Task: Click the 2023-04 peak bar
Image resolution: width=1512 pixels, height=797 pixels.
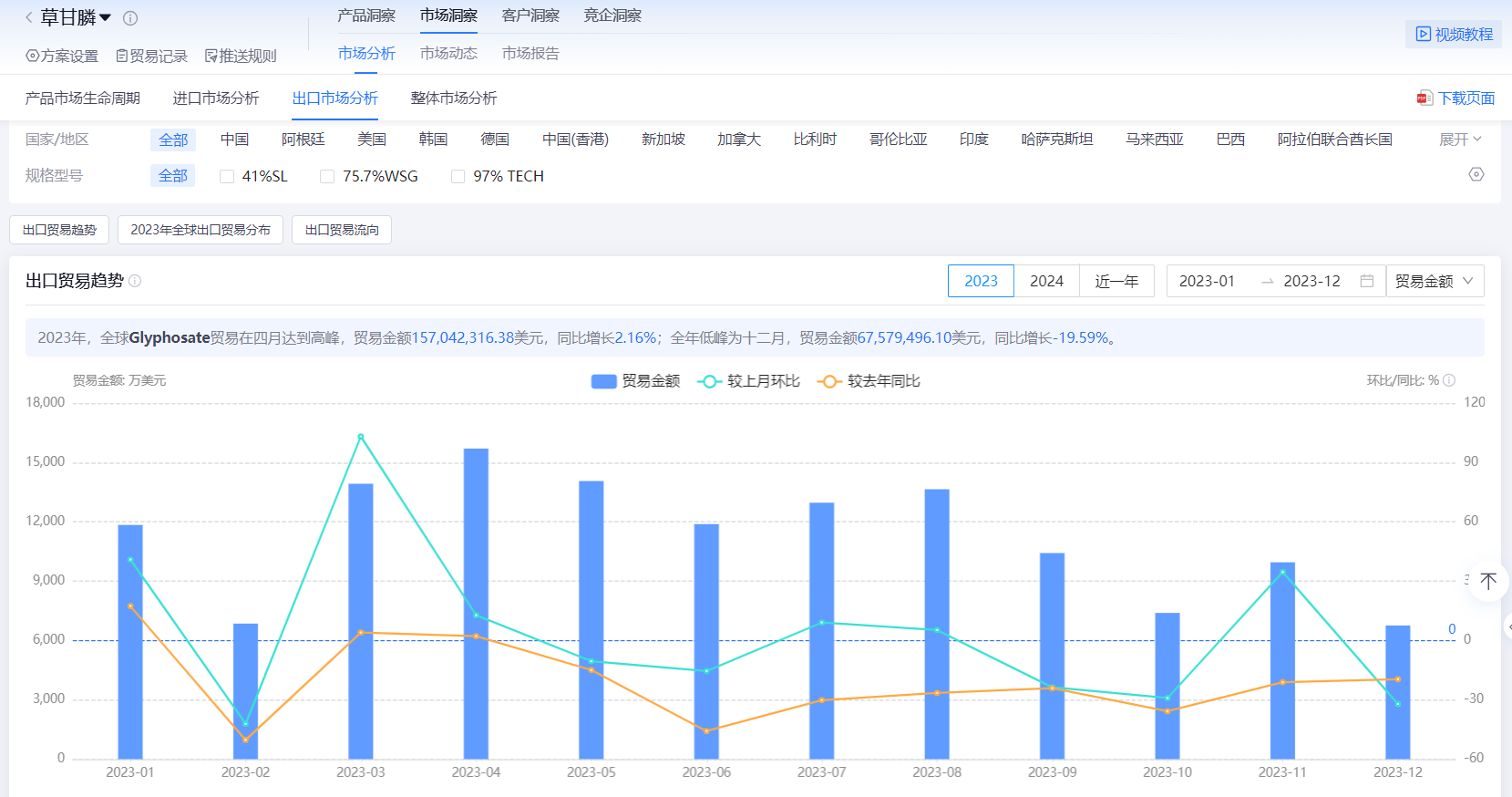Action: tap(476, 604)
